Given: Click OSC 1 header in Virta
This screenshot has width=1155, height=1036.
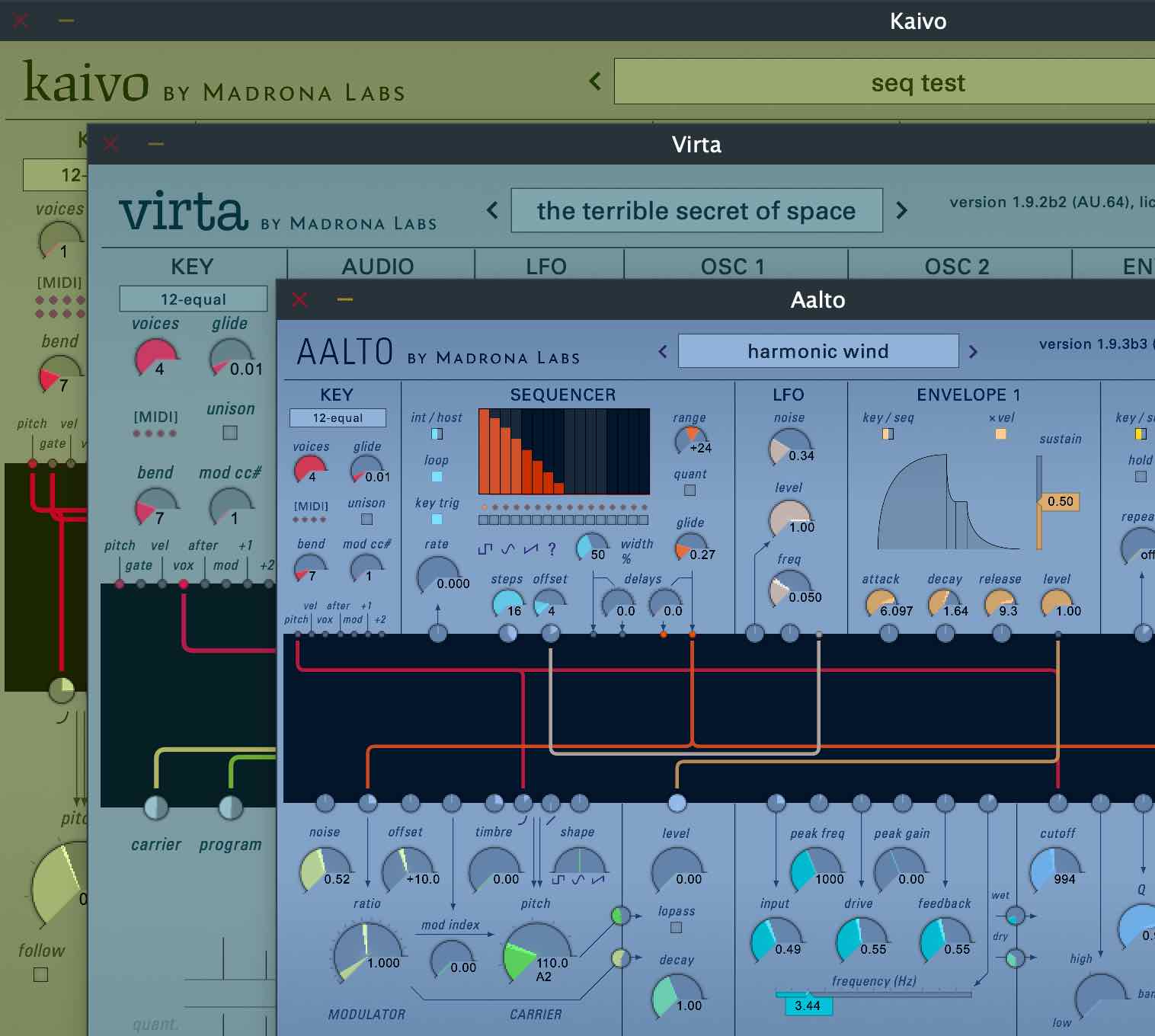Looking at the screenshot, I should tap(732, 267).
